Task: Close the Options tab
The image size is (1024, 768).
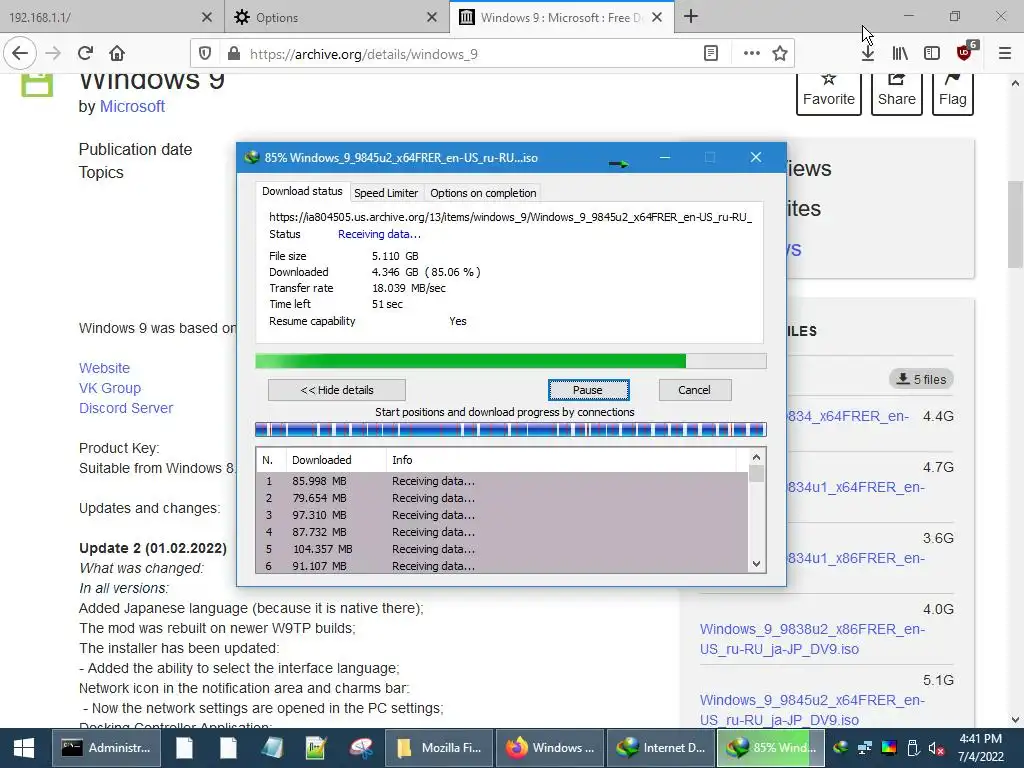Action: (x=432, y=18)
